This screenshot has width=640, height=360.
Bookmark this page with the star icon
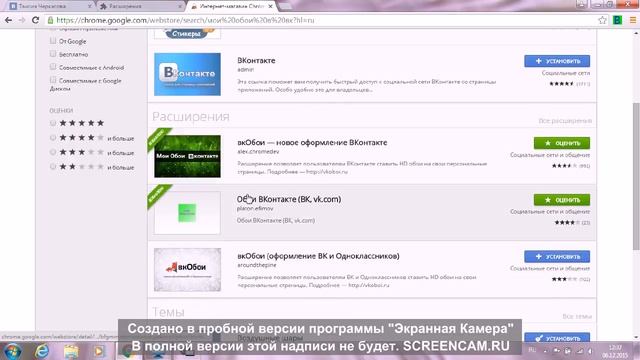(602, 20)
